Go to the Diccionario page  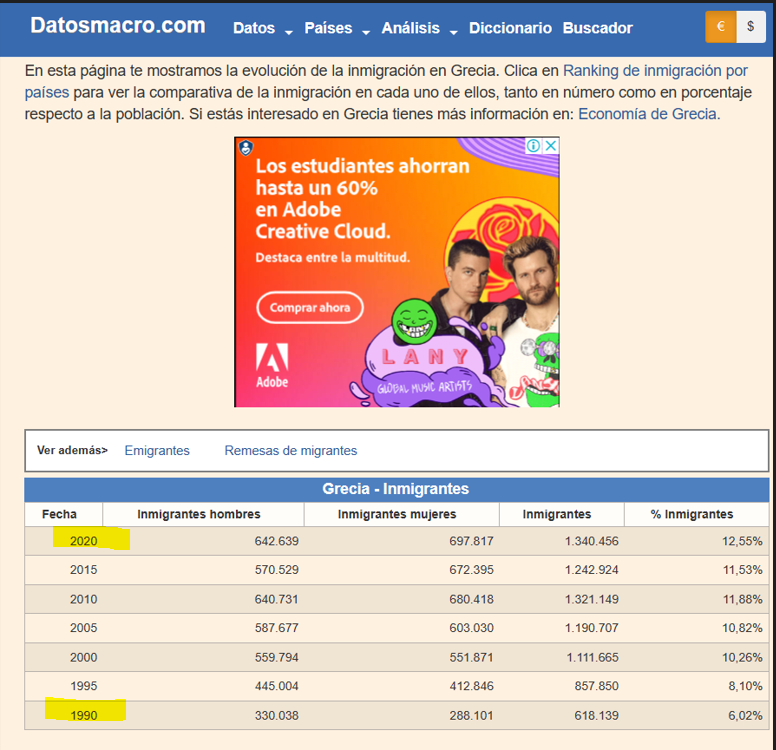tap(510, 28)
